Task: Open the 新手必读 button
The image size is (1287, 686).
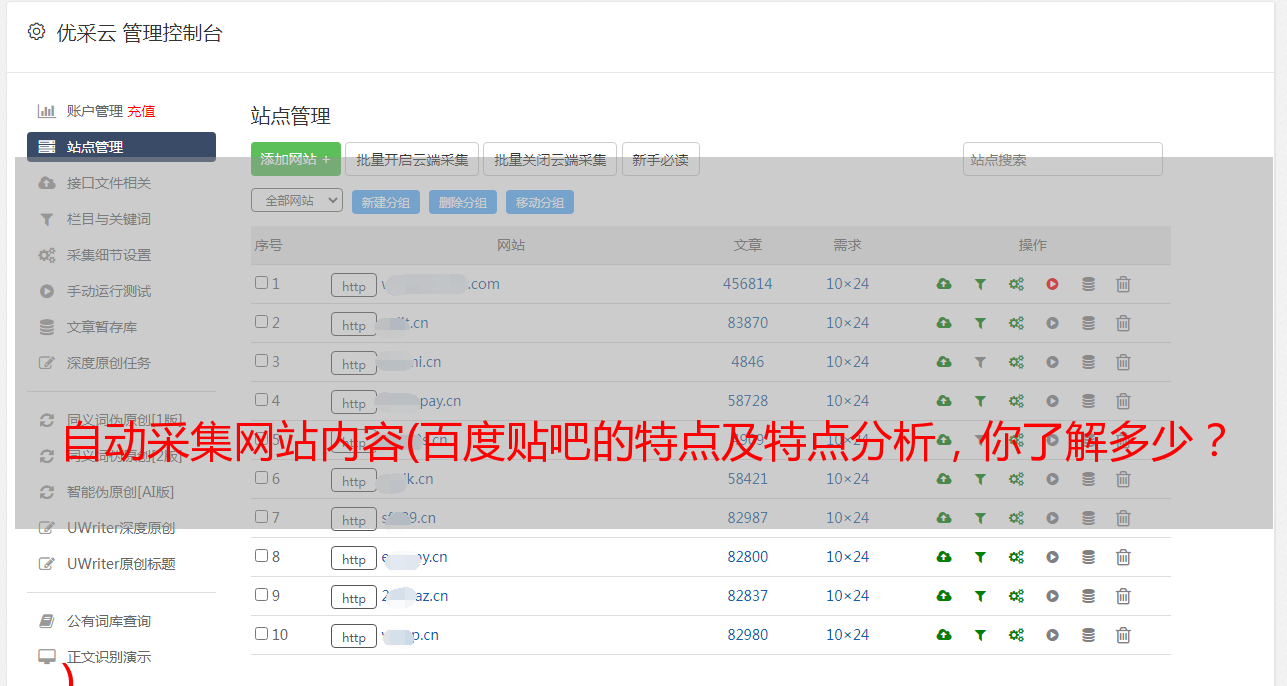Action: coord(660,159)
